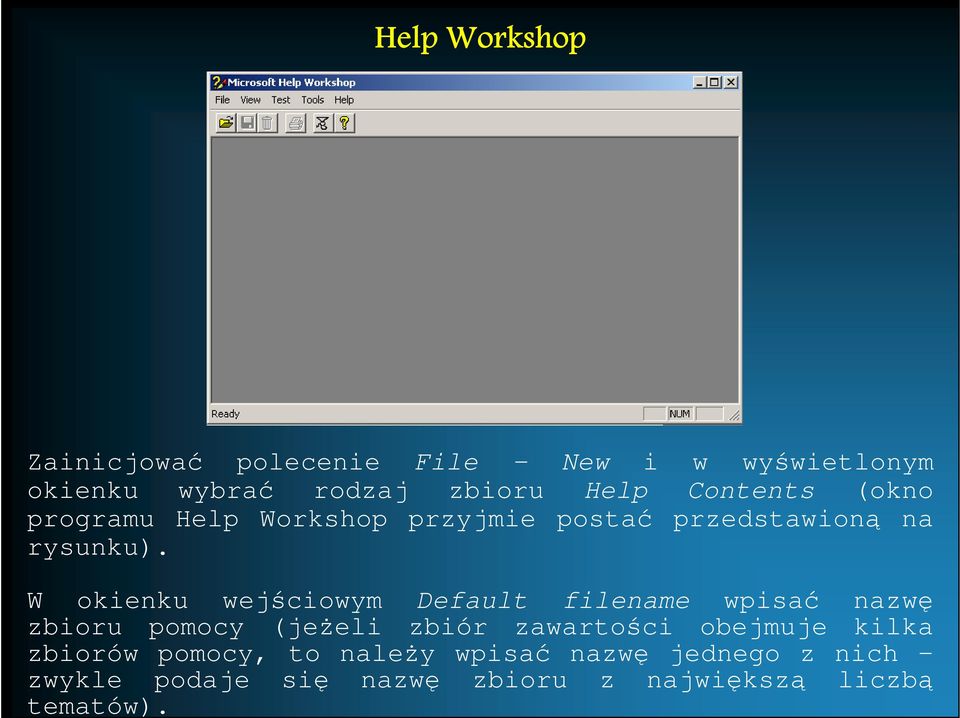Click the italic words Default filename
The image size is (960, 718).
[553, 600]
